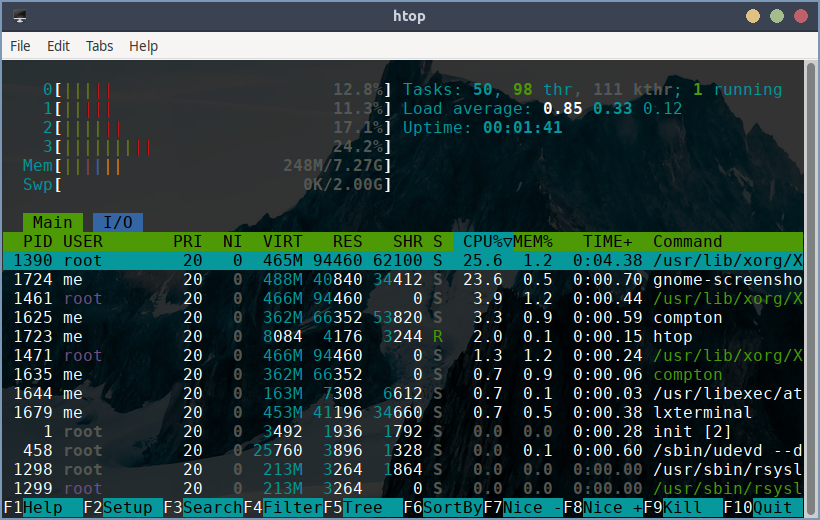Click the Load average text
Viewport: 820px width, 520px height.
pos(542,109)
